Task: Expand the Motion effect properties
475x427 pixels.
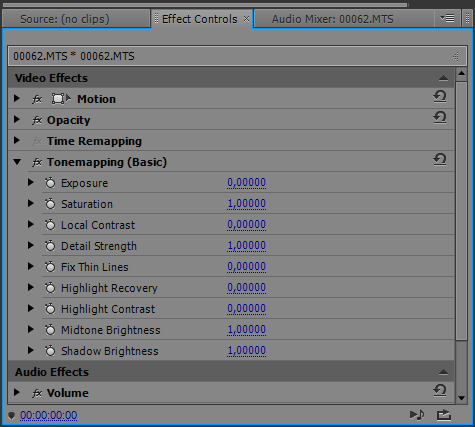Action: pyautogui.click(x=17, y=99)
